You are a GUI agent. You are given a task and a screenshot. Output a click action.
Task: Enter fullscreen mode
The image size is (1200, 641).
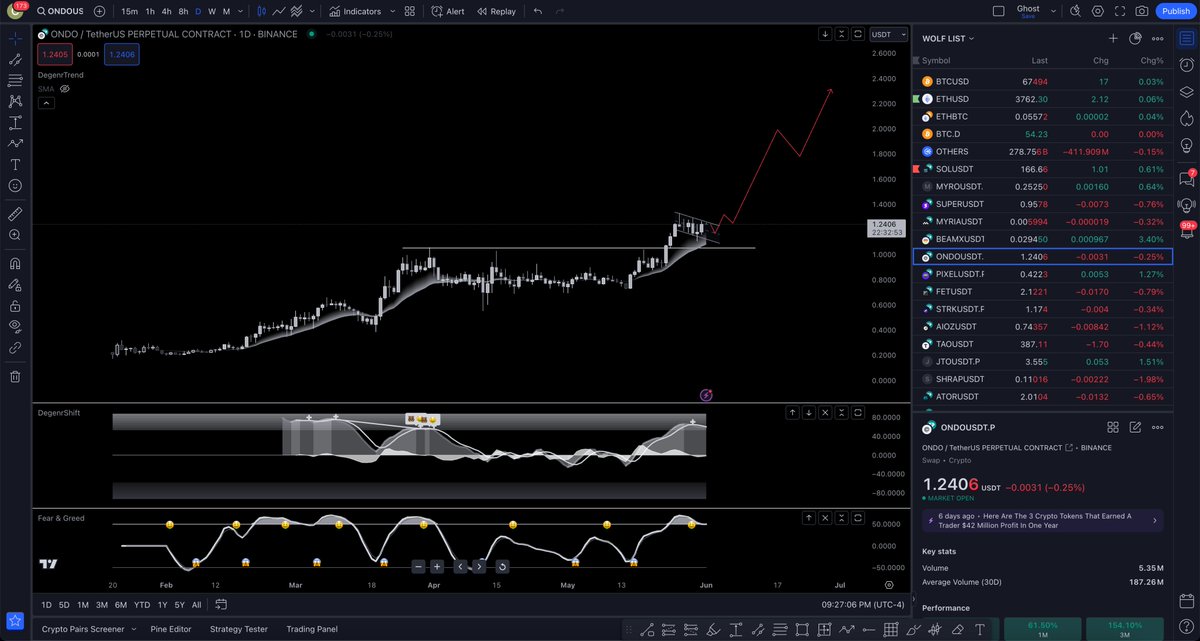click(1120, 11)
